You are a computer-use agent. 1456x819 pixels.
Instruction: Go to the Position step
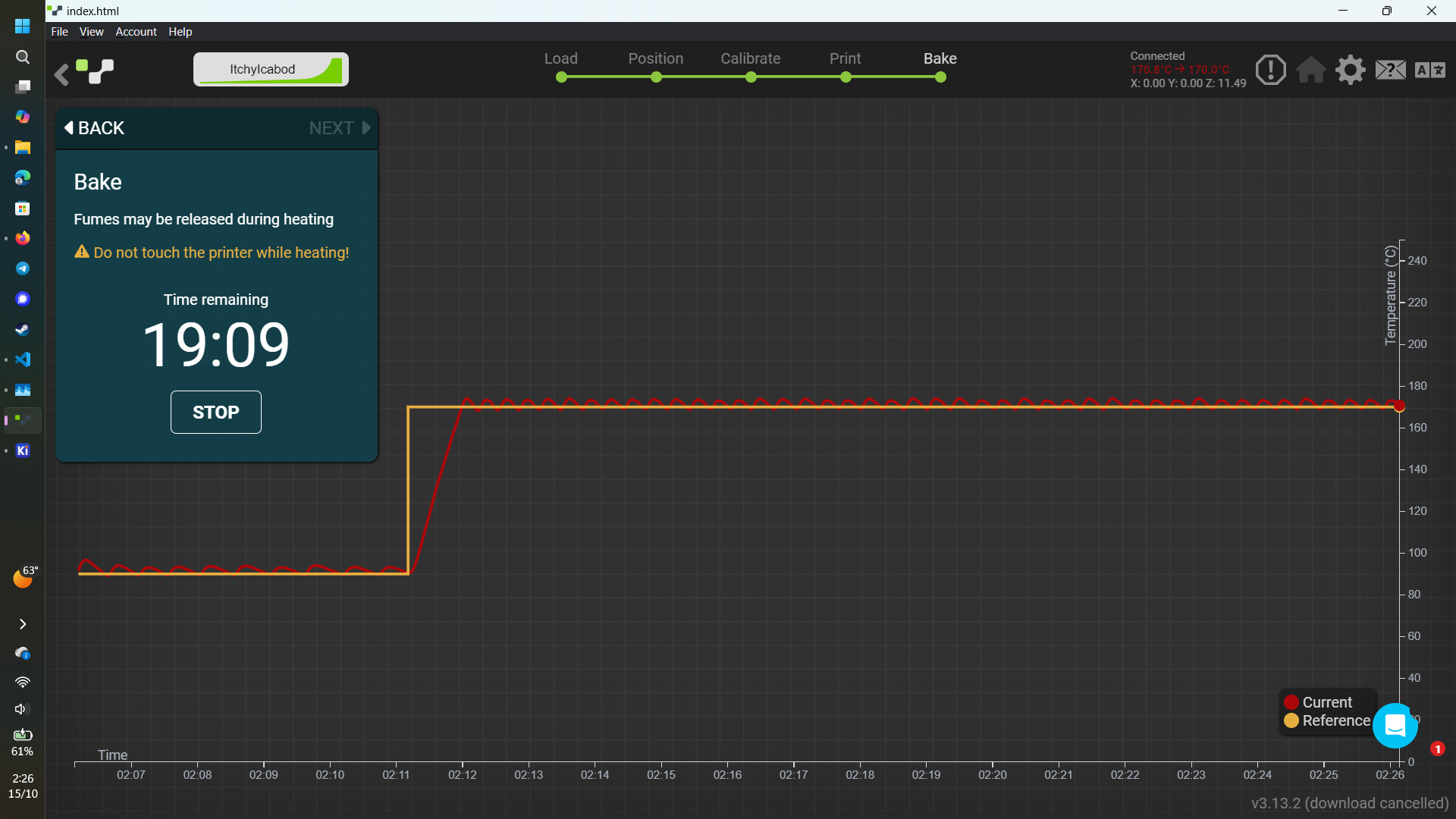(x=656, y=66)
